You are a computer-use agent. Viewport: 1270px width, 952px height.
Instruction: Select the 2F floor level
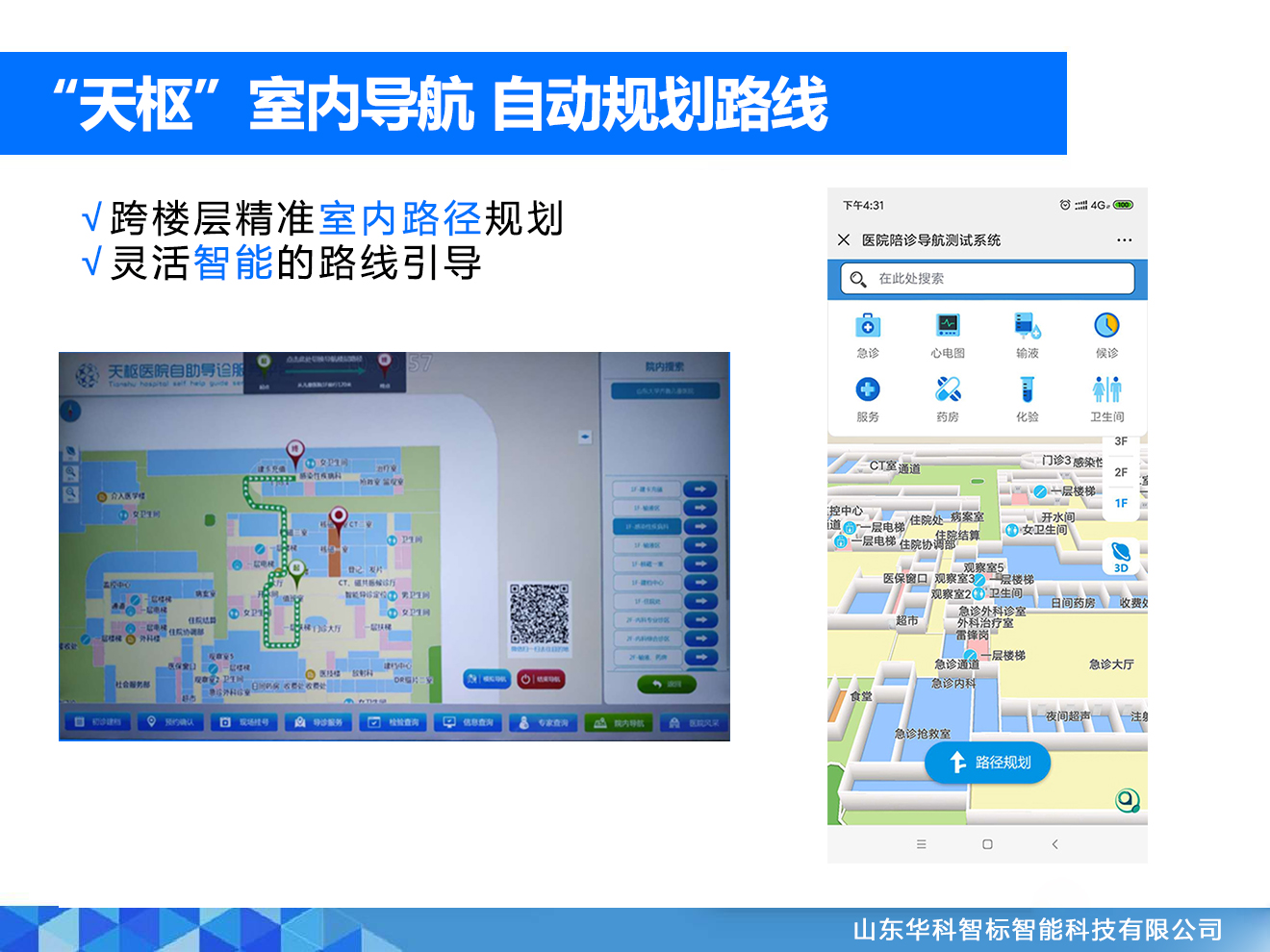[x=1120, y=472]
